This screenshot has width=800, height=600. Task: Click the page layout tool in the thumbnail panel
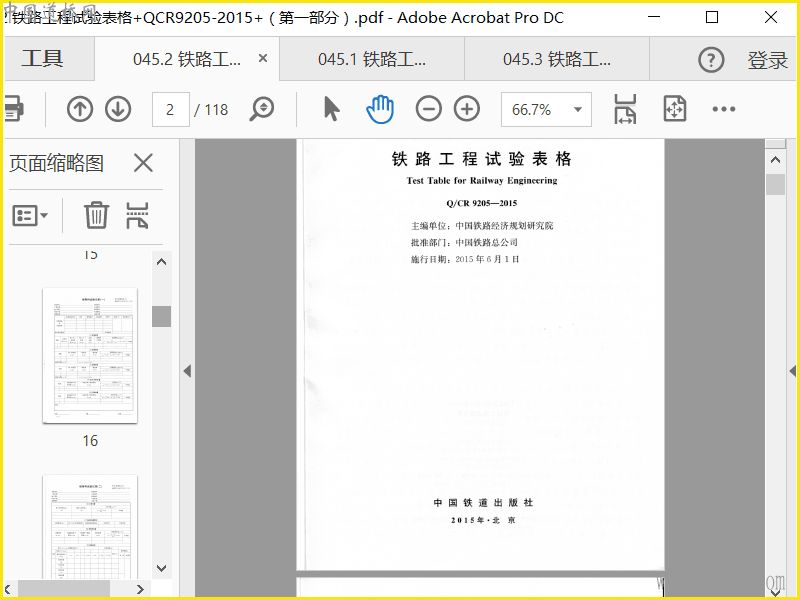(137, 215)
